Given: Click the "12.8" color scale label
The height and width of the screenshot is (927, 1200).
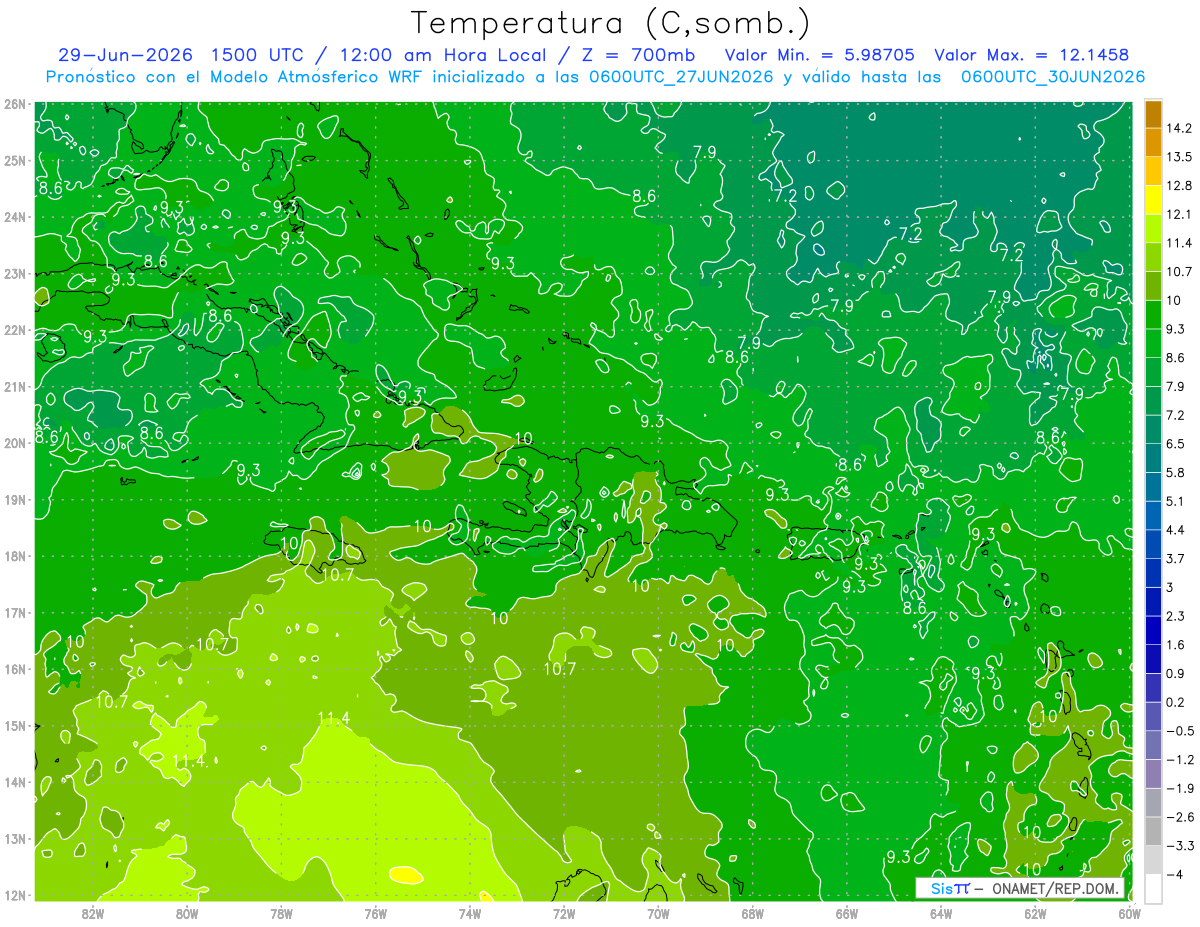Looking at the screenshot, I should coord(1180,186).
